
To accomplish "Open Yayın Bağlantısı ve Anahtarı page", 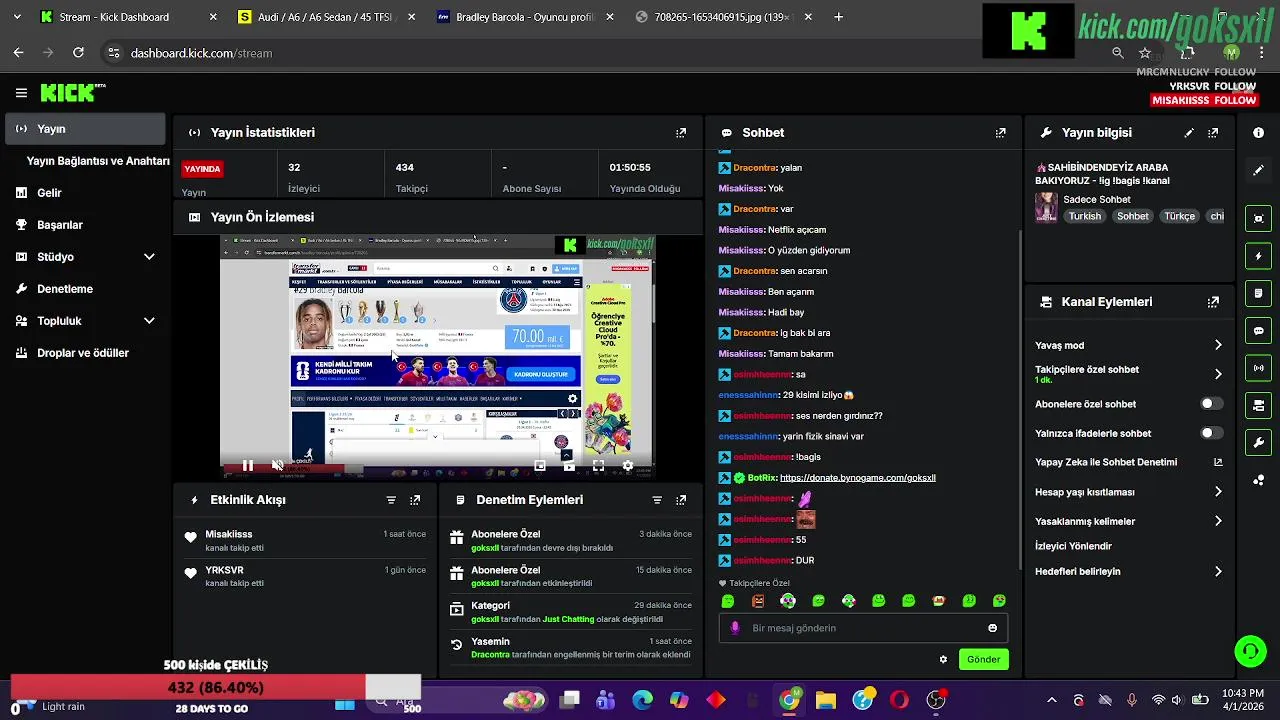I will point(98,161).
